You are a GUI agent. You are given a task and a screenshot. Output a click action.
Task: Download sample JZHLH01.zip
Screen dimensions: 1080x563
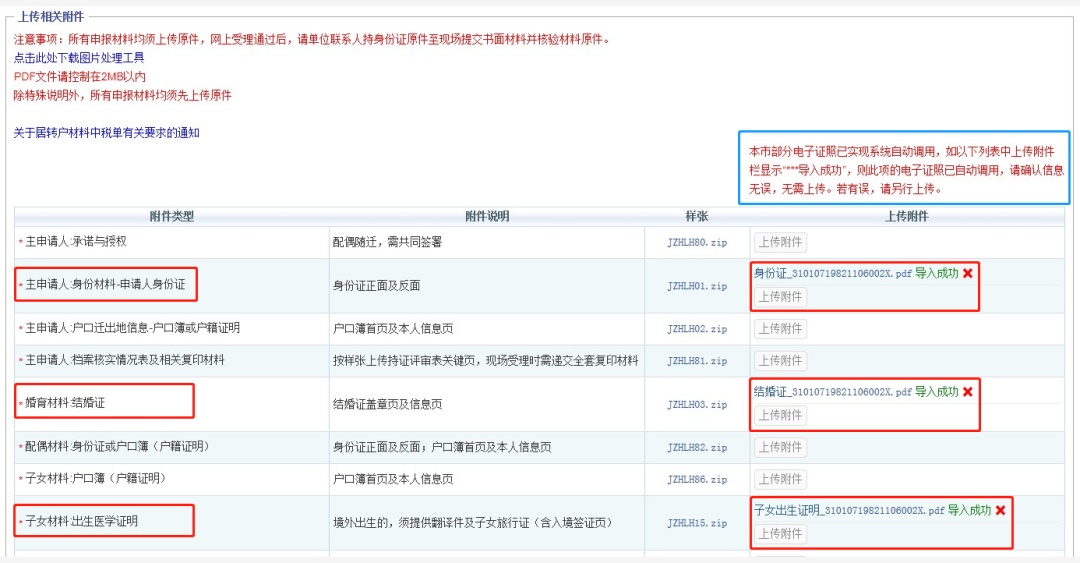tap(697, 286)
